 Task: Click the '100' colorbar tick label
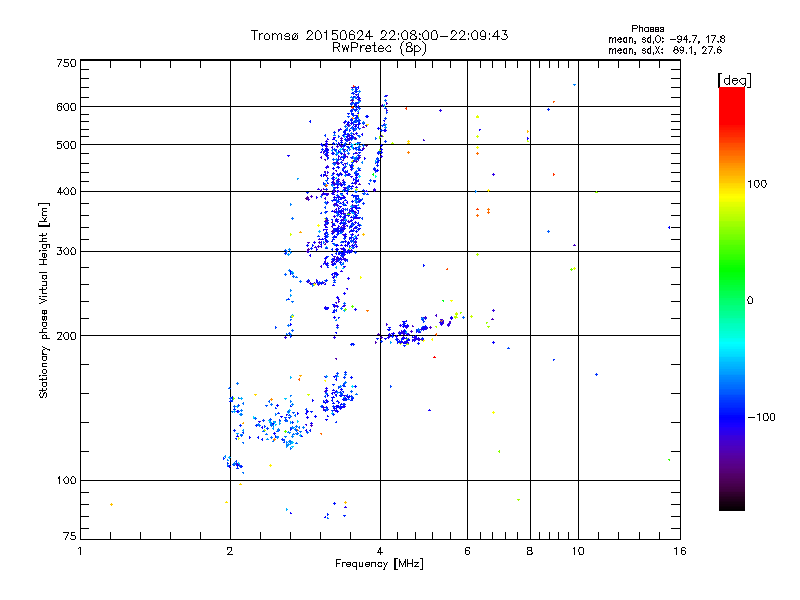tap(757, 184)
